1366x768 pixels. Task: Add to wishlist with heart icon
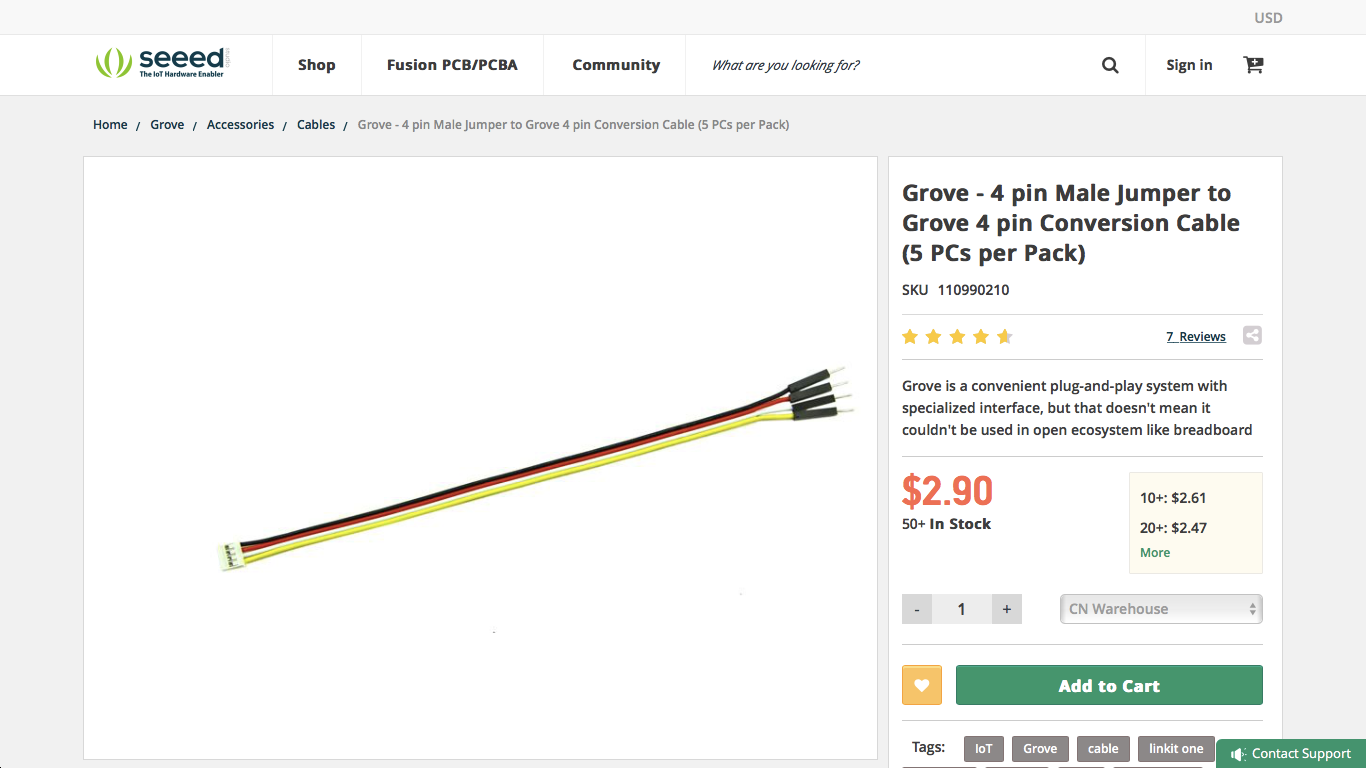pyautogui.click(x=922, y=686)
